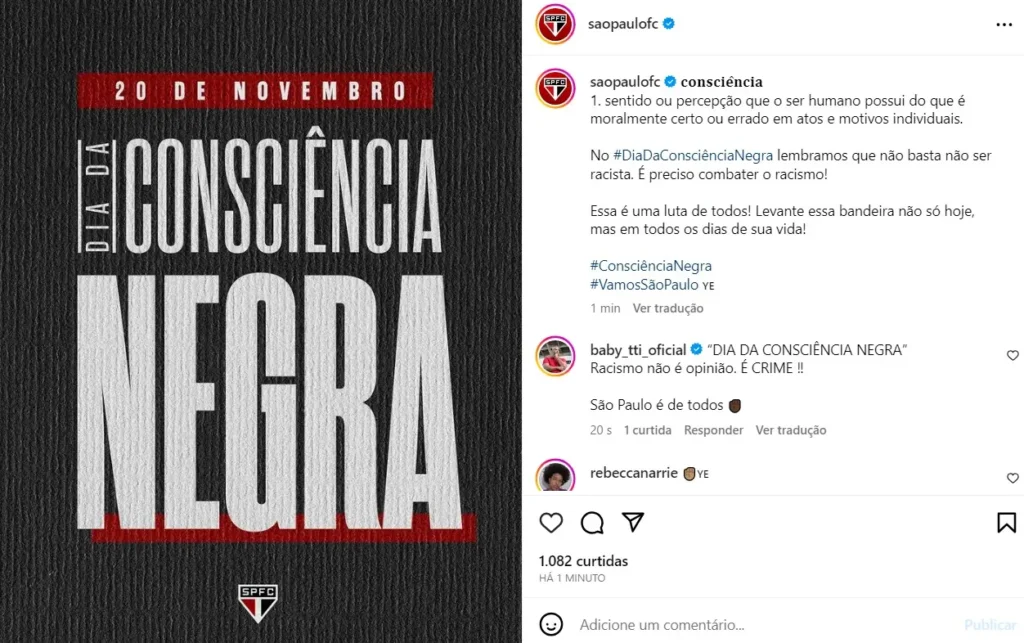This screenshot has height=643, width=1024.
Task: Open the emoji picker smiley icon
Action: 551,624
